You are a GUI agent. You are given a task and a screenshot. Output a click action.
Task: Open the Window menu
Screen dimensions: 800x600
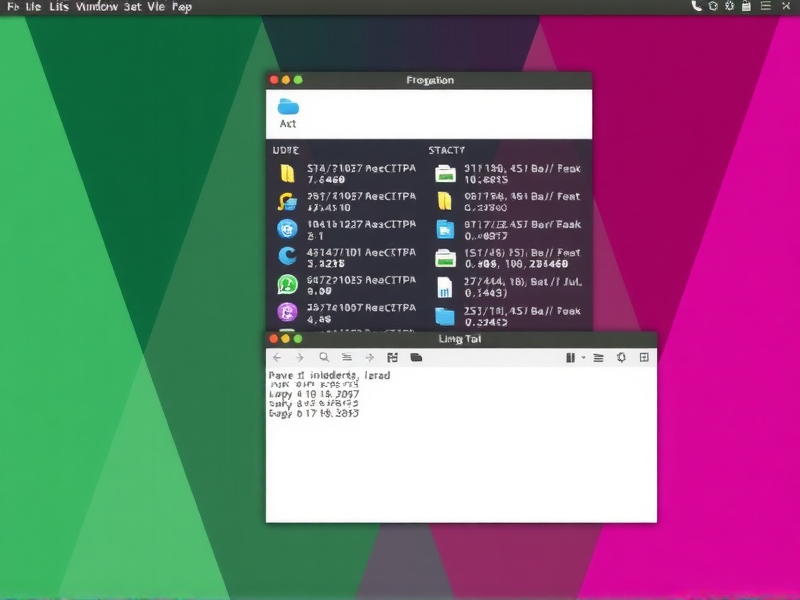(x=100, y=7)
